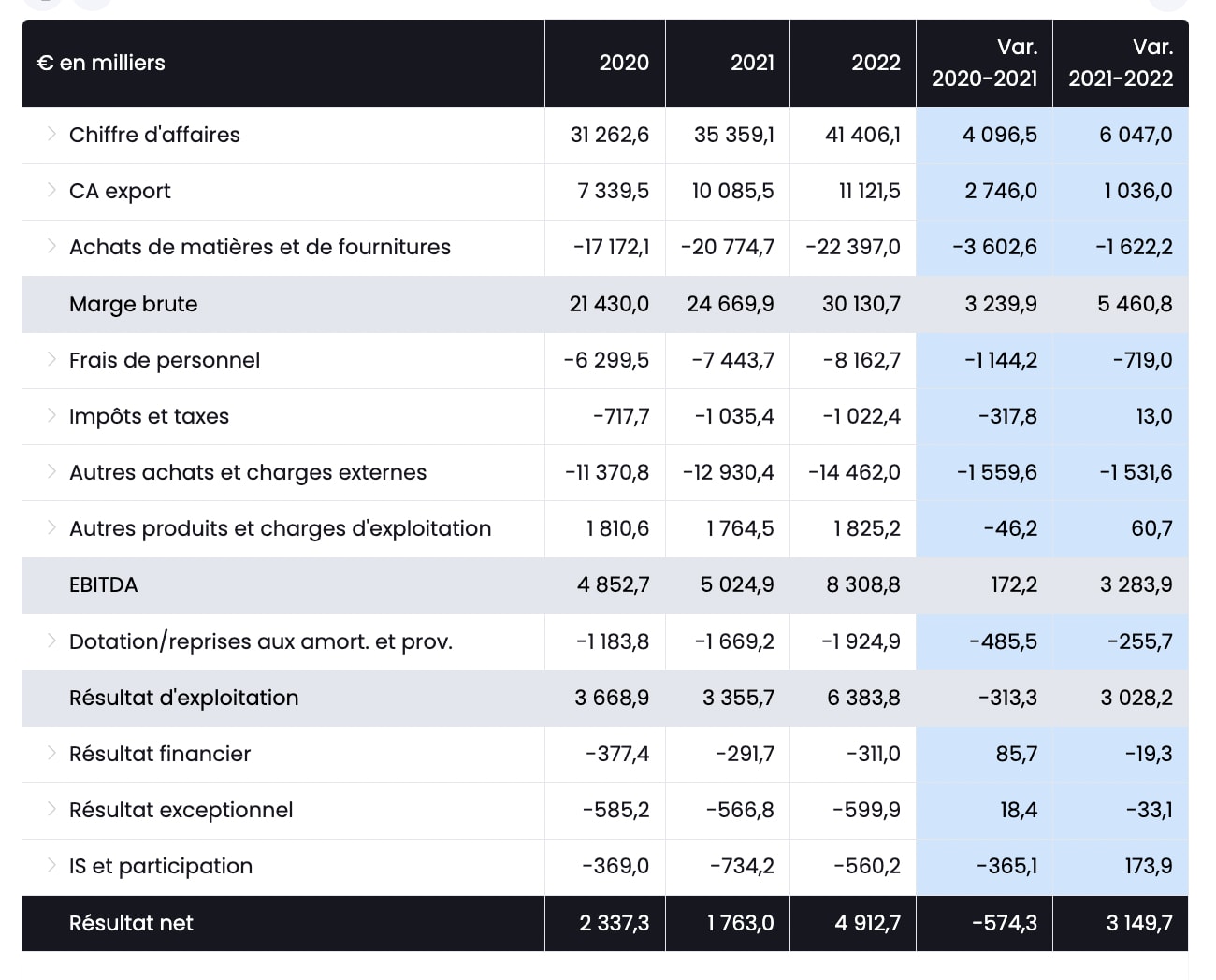Image resolution: width=1216 pixels, height=980 pixels.
Task: Click Marge brute 2020 value 21 430,0
Action: coord(609,304)
